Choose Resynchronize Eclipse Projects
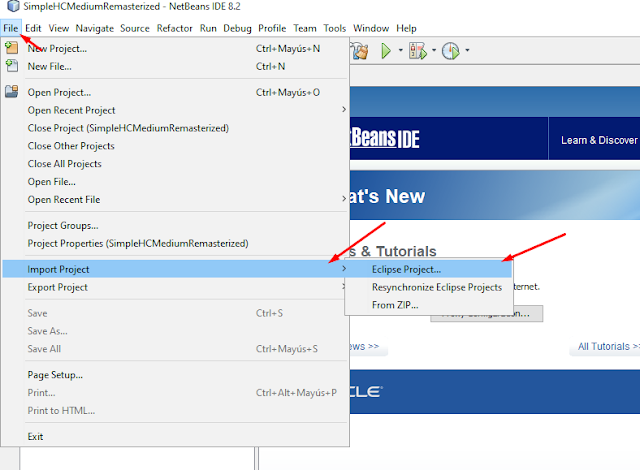This screenshot has height=470, width=640. point(429,287)
